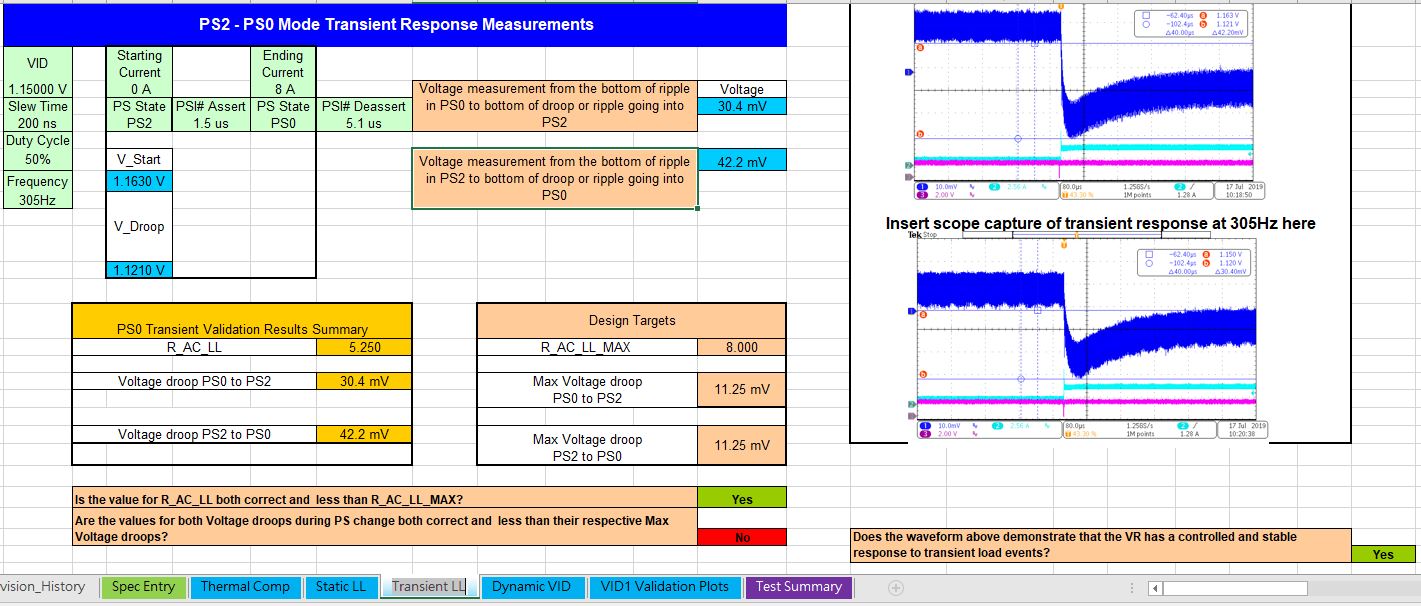Select the V_Droop value cell 1.1210 V

(x=140, y=270)
